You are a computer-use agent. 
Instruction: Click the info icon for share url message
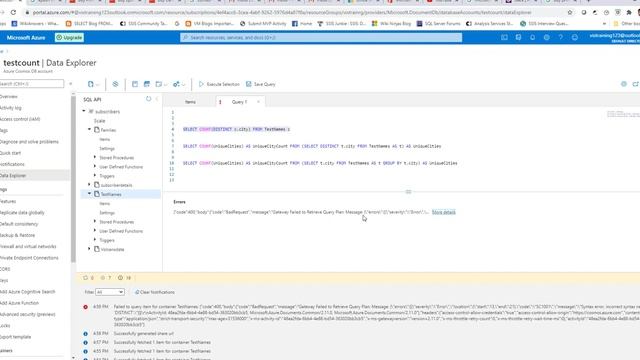tap(86, 333)
